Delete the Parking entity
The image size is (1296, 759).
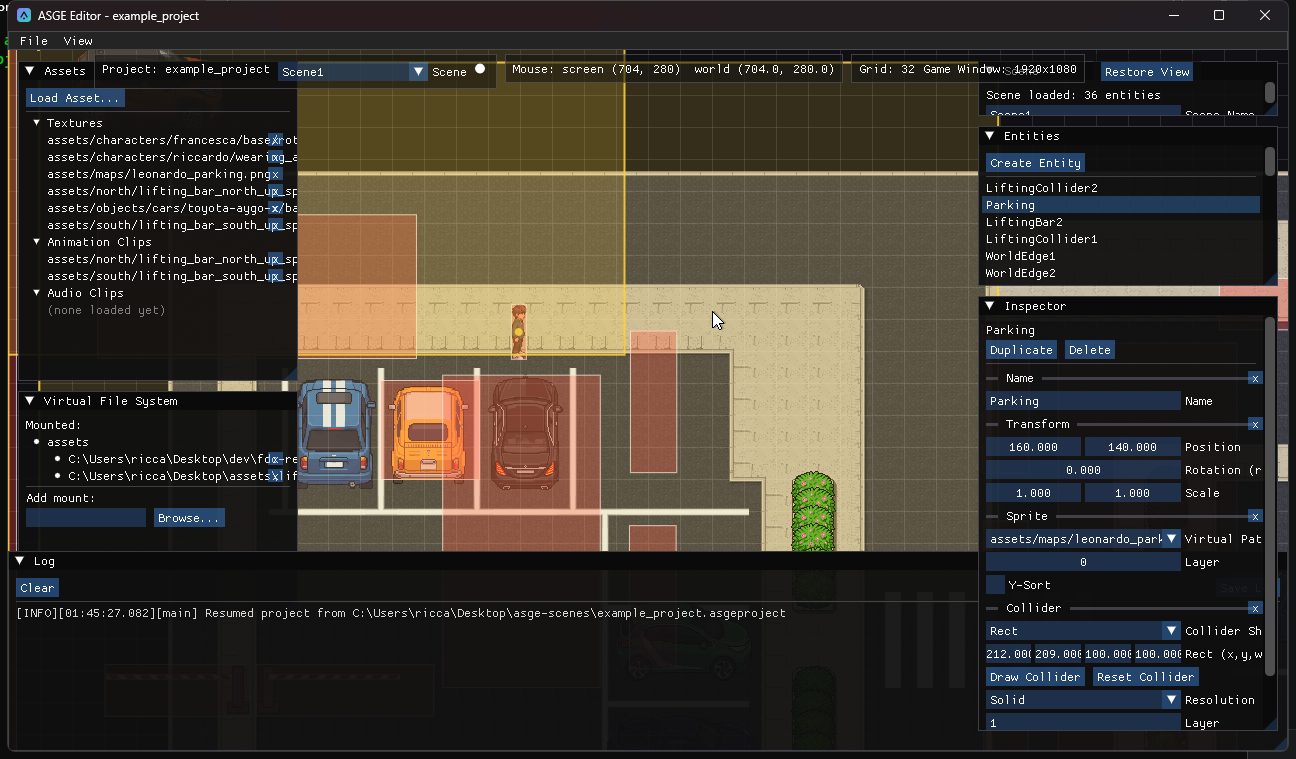click(x=1089, y=350)
